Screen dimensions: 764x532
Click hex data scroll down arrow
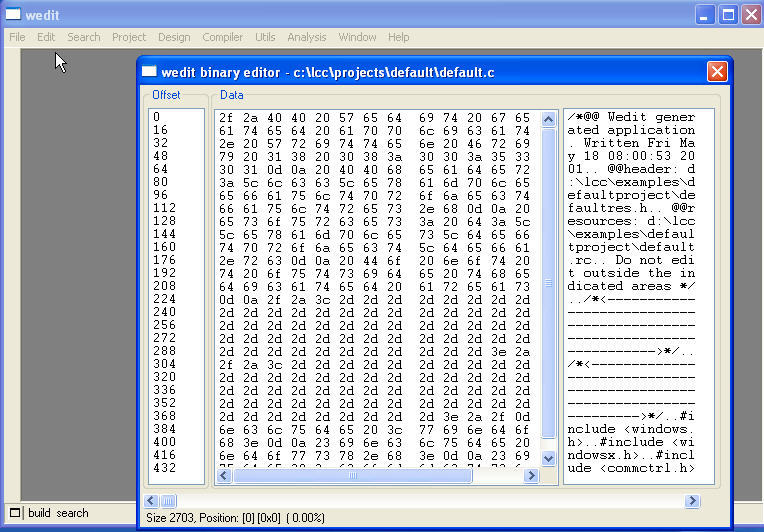[x=548, y=458]
